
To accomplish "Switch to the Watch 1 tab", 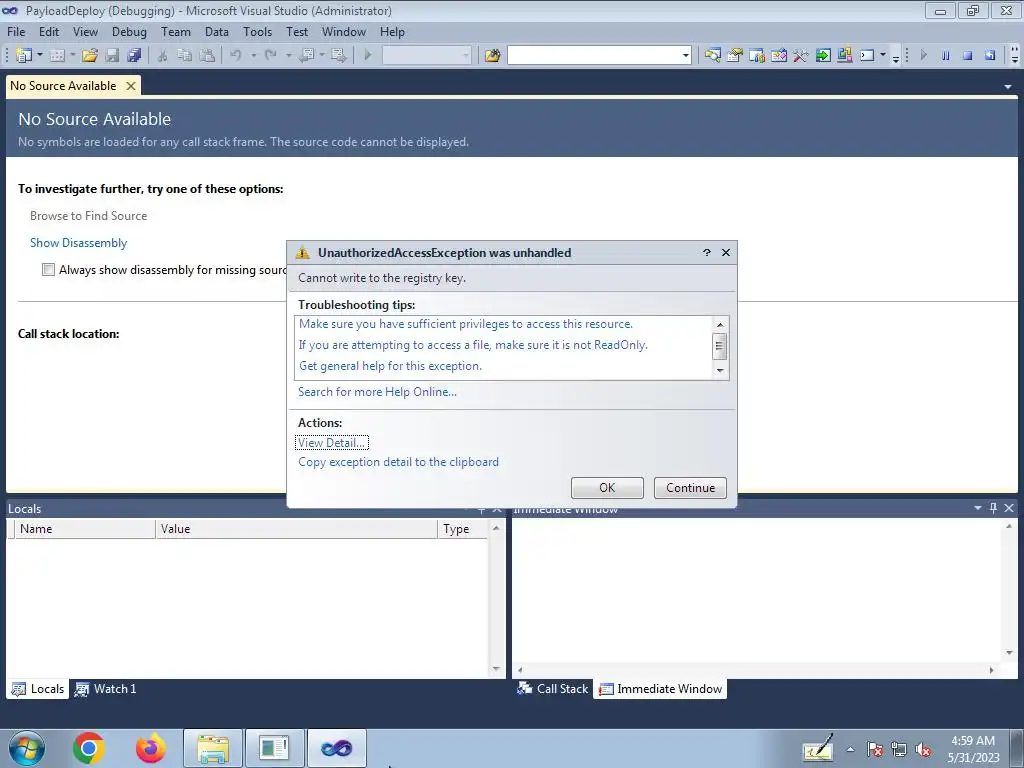I will (106, 688).
